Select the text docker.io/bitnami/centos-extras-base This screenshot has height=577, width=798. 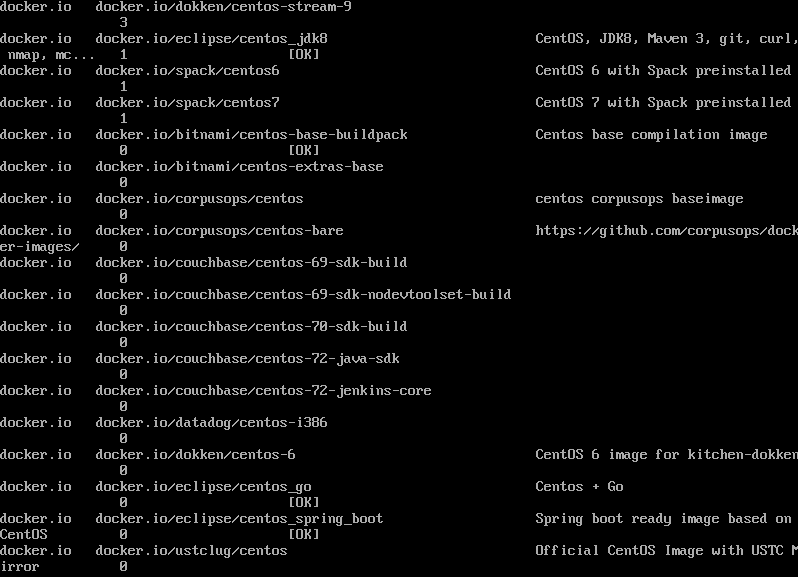pos(239,167)
